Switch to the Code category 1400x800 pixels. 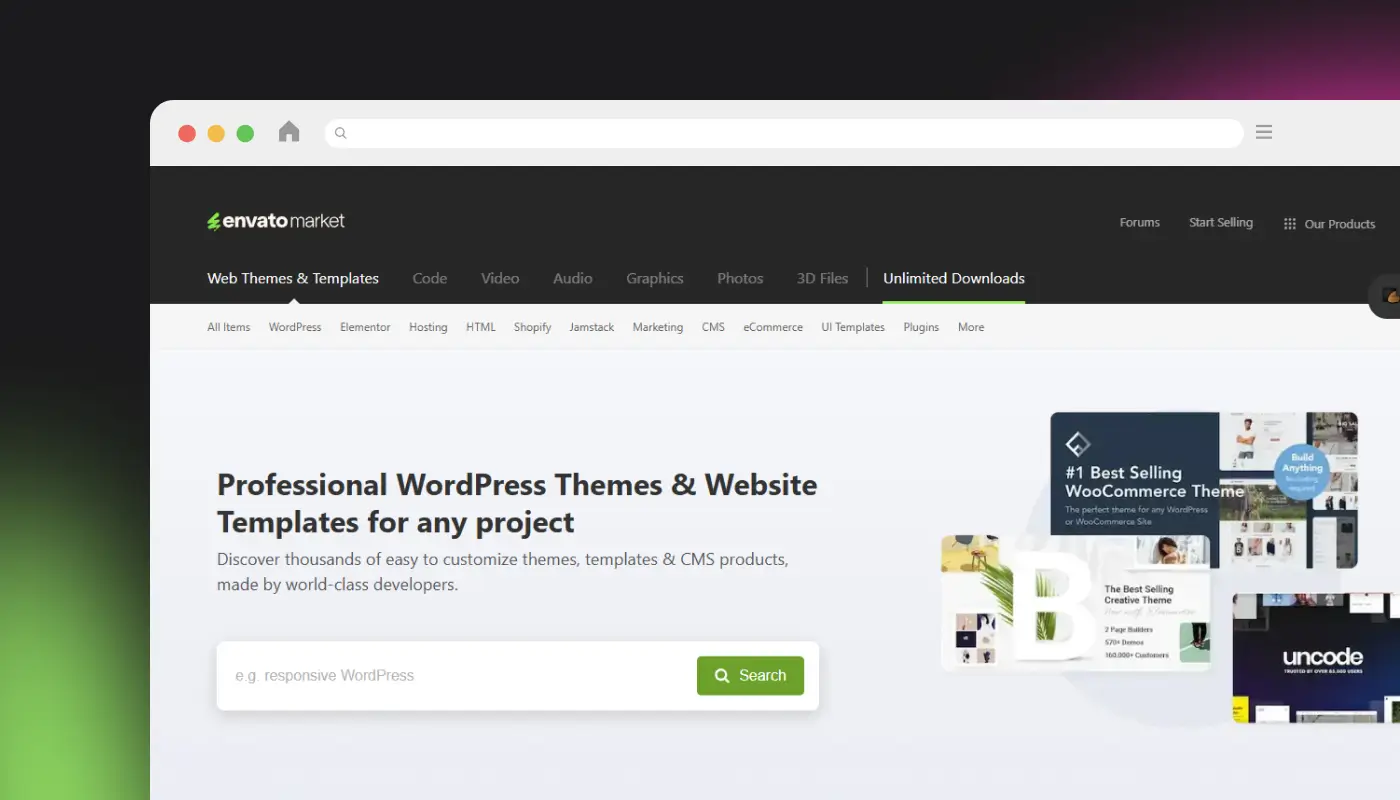[430, 278]
